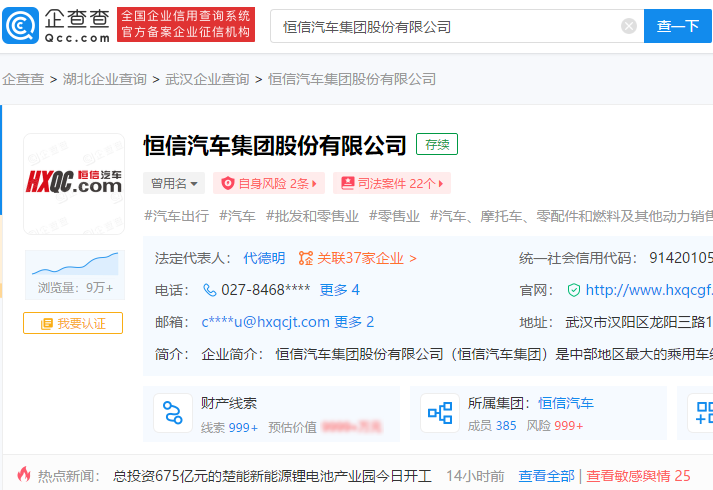The width and height of the screenshot is (713, 490).
Task: Click the 关联37家企业 network icon
Action: click(306, 258)
